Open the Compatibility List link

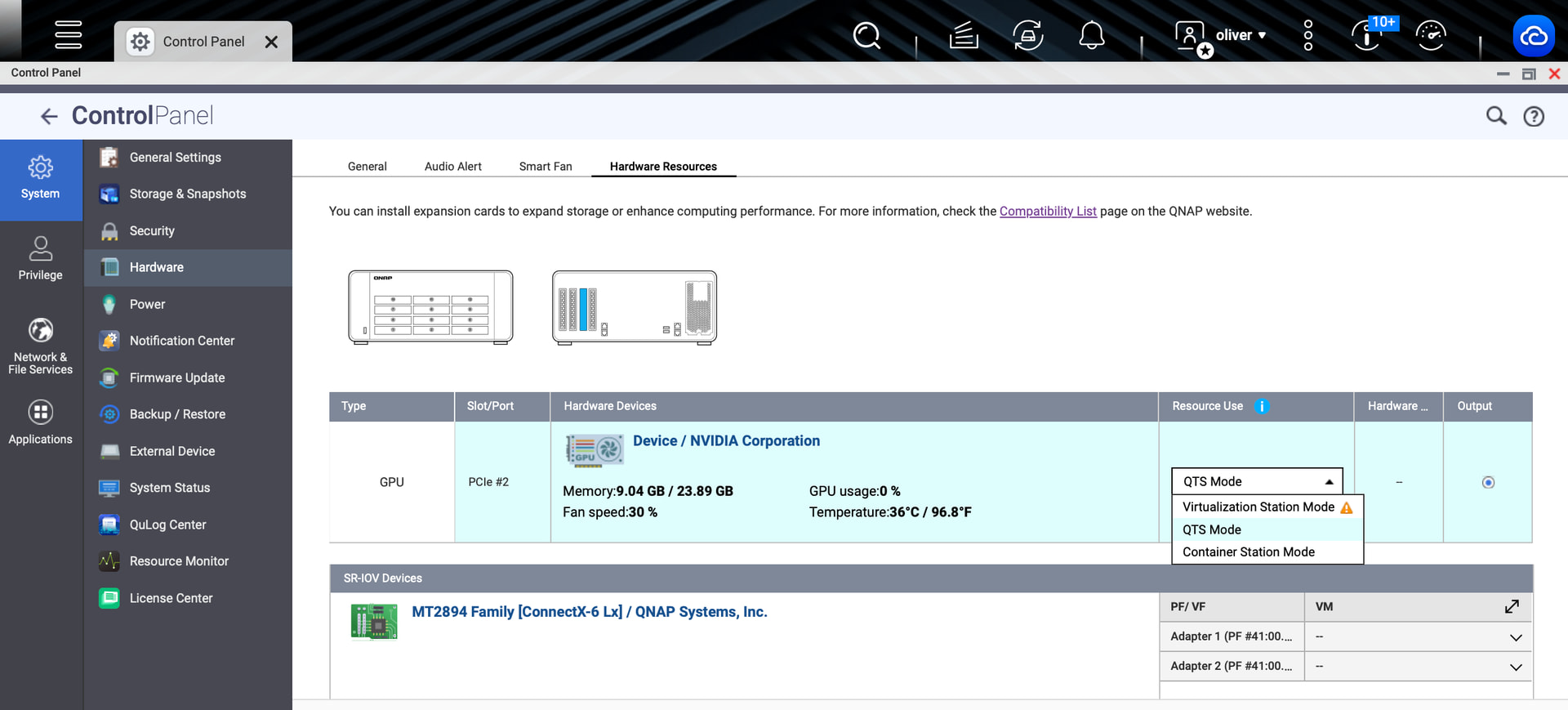1047,212
